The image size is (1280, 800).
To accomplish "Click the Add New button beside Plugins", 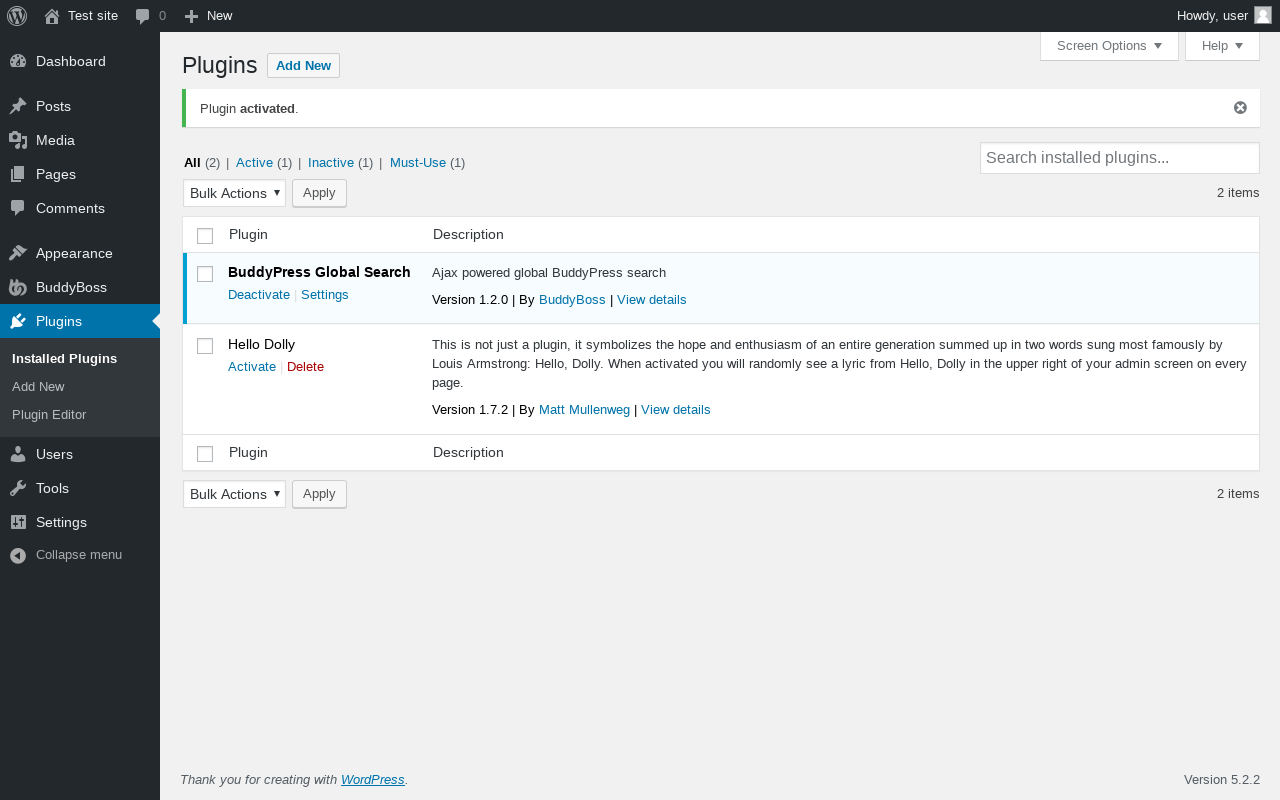I will pos(303,66).
